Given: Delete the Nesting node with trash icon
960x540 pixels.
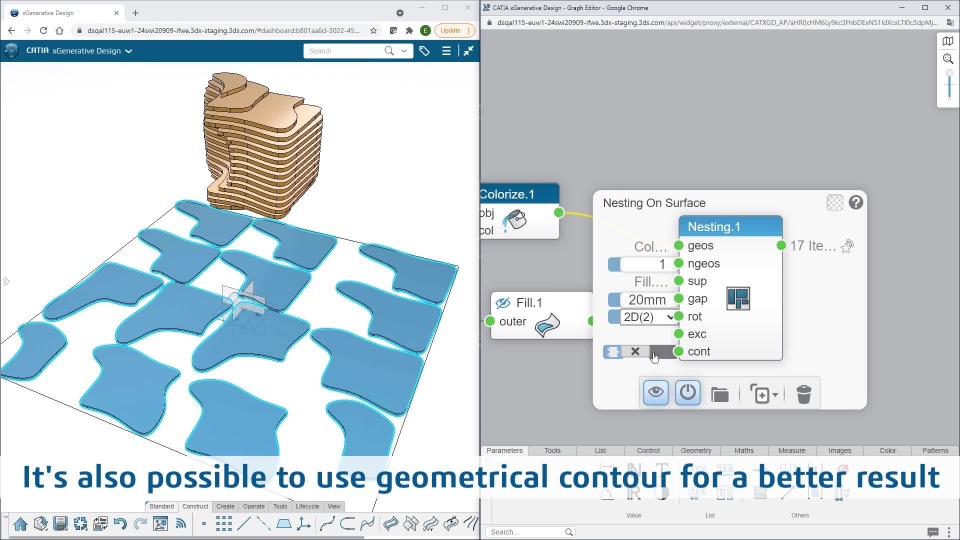Looking at the screenshot, I should 803,394.
